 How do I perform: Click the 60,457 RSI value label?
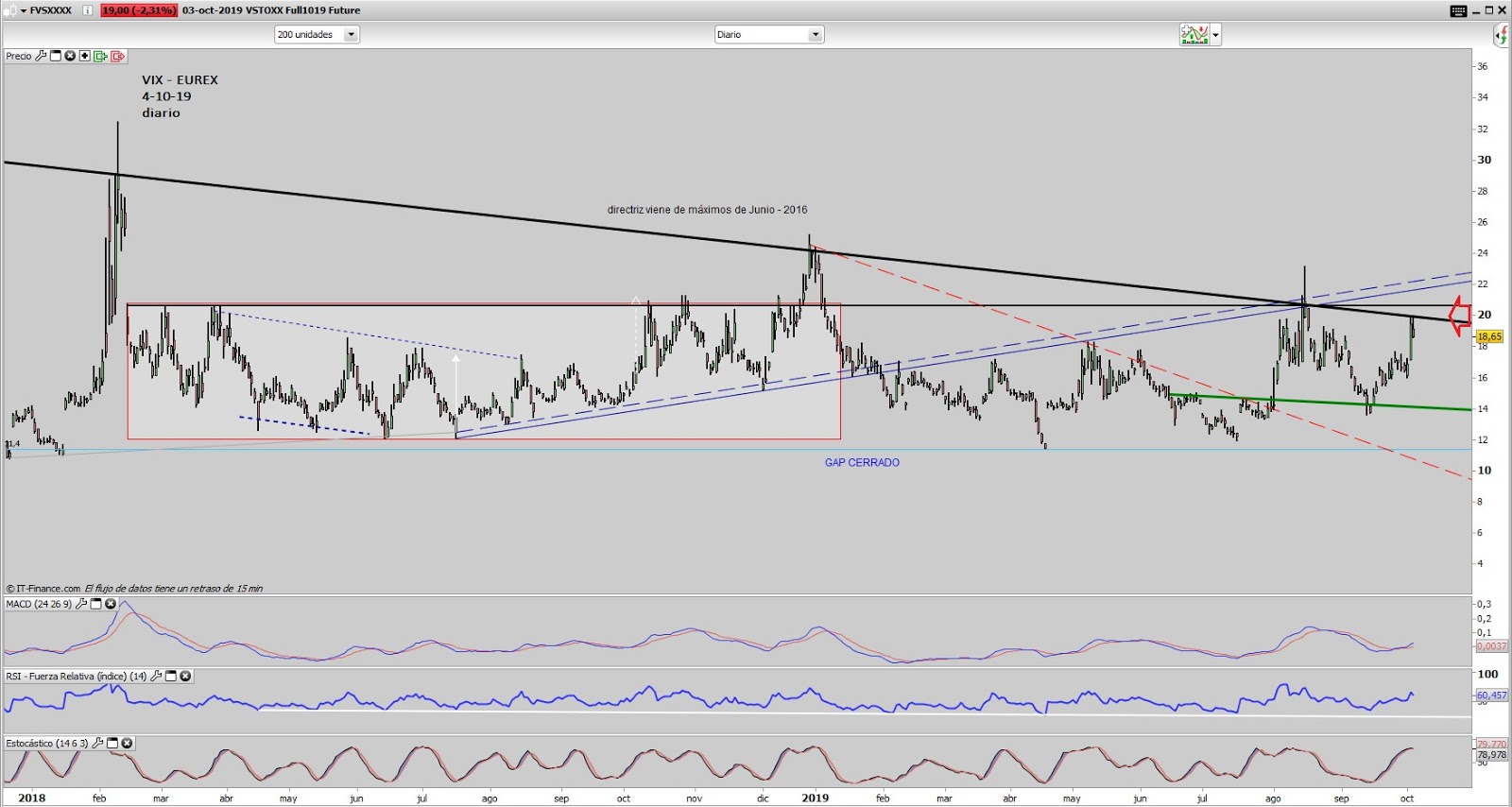[1491, 695]
